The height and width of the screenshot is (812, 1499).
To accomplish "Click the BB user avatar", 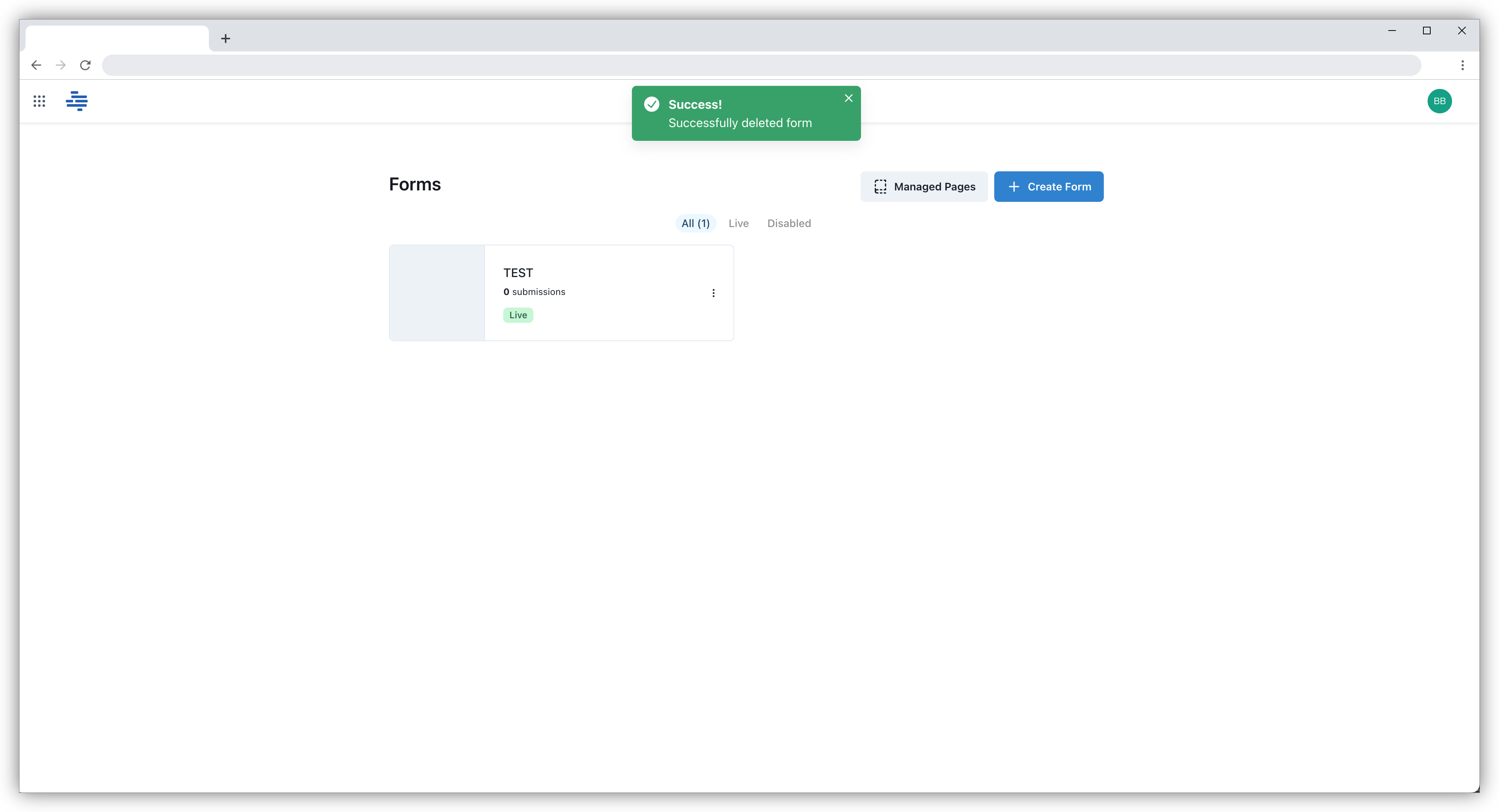I will [x=1440, y=101].
